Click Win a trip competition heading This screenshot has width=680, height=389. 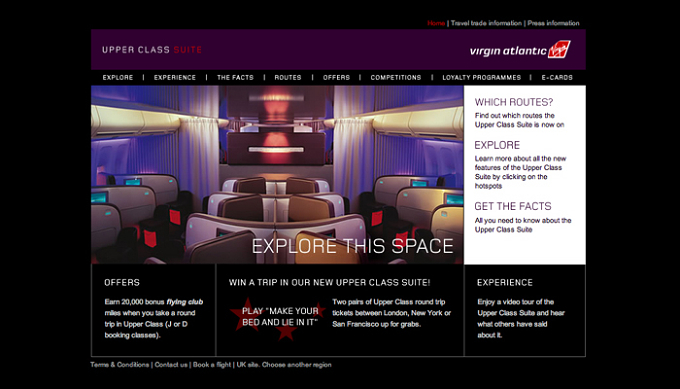tap(330, 282)
